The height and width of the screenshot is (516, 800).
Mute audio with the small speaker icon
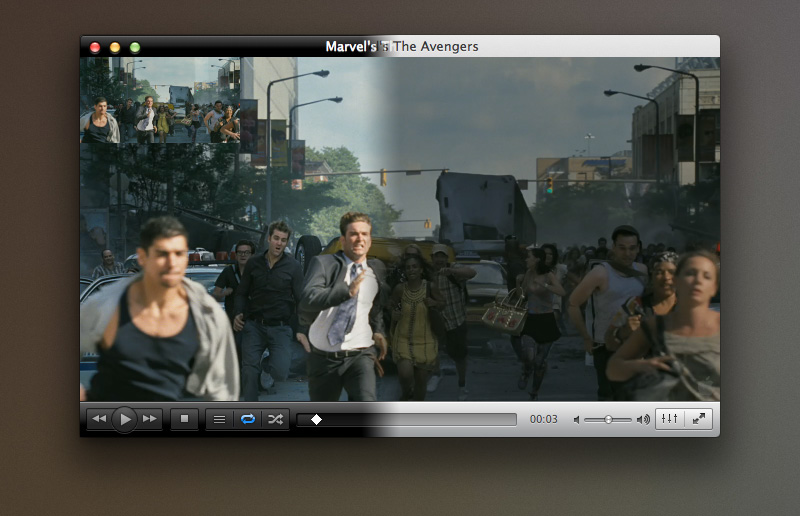pyautogui.click(x=577, y=420)
